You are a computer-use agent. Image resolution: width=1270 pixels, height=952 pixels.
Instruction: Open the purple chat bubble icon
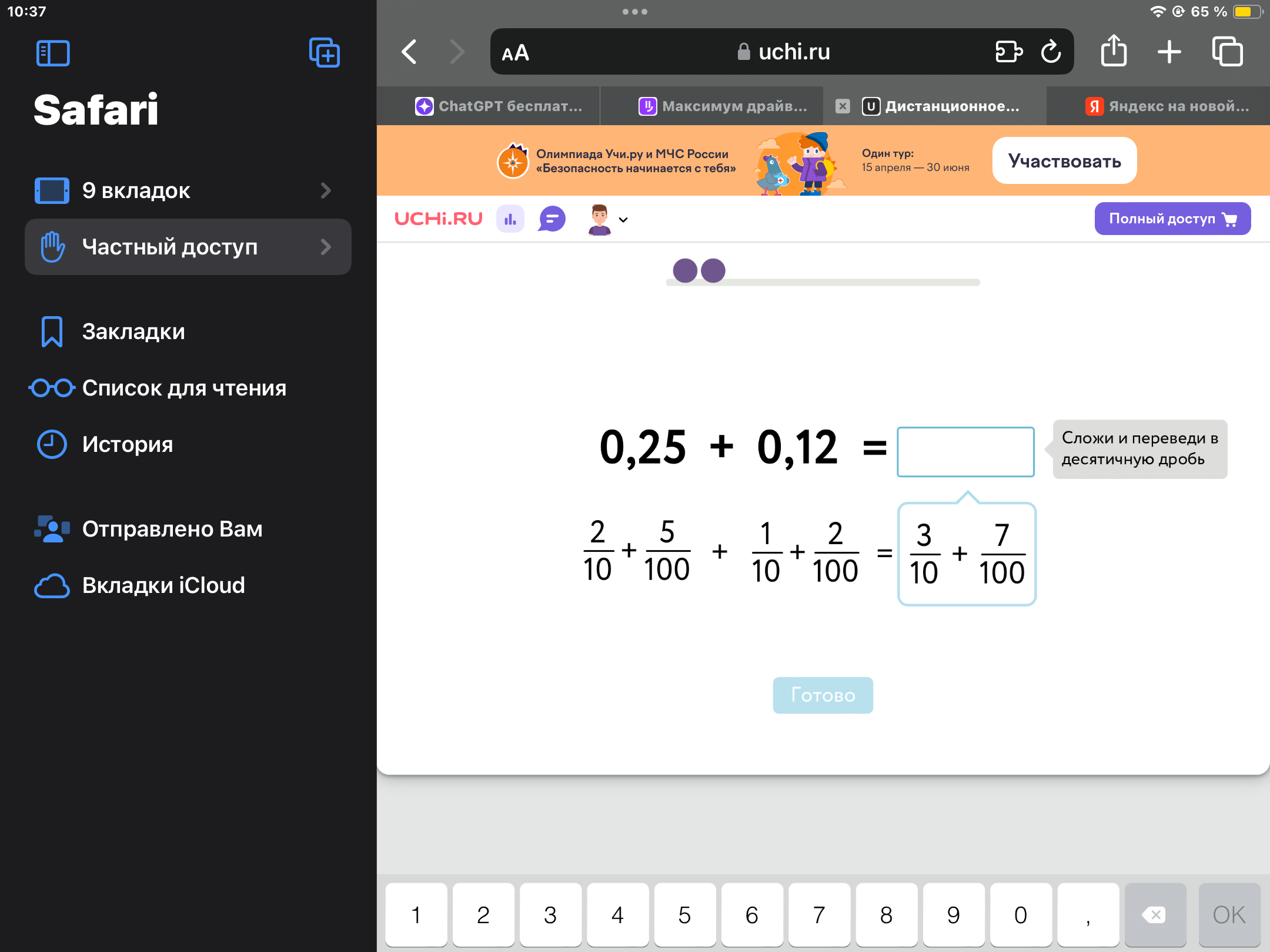552,219
